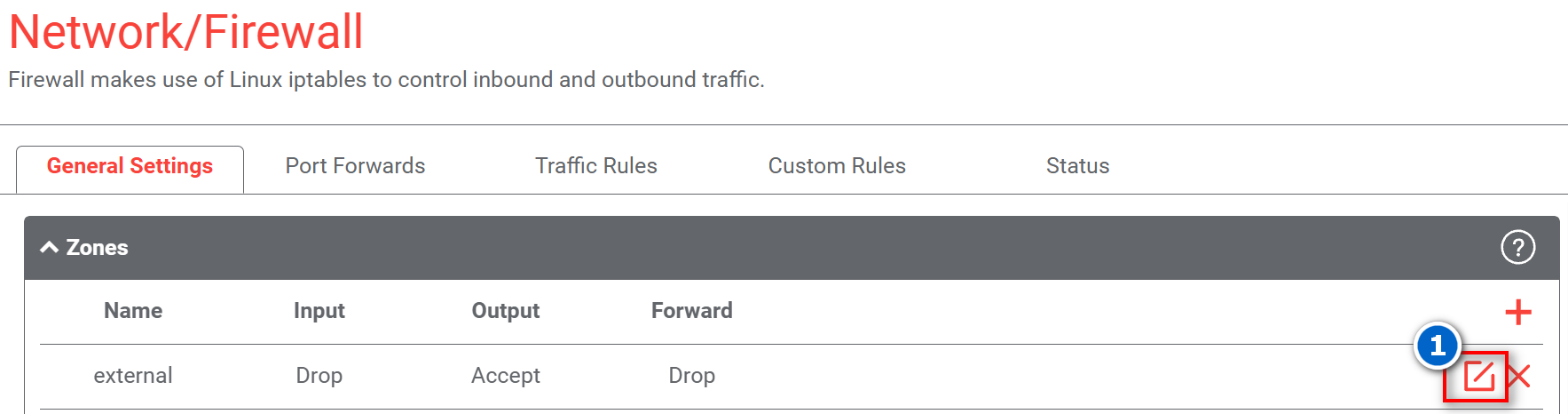1568x414 pixels.
Task: Click the Input Drop value for external
Action: click(x=319, y=376)
